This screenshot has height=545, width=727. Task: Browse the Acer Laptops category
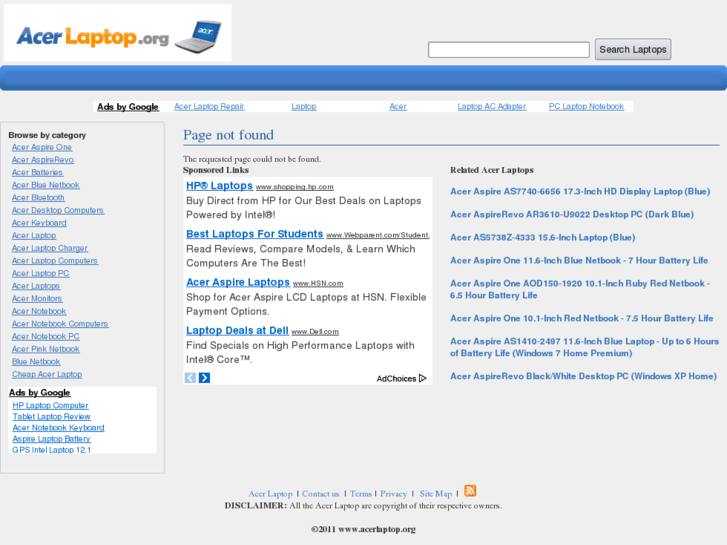coord(36,286)
